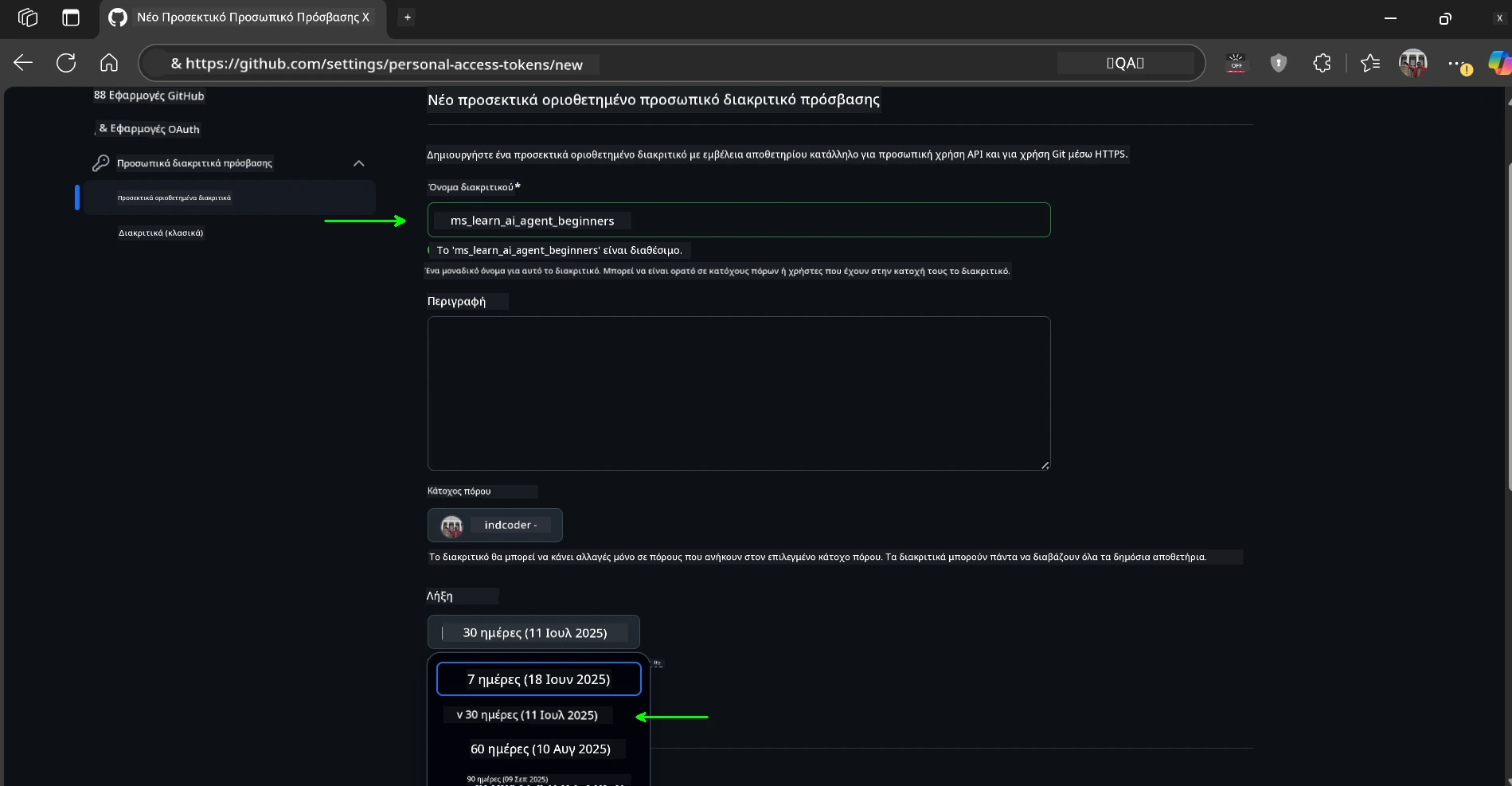Open the expiration dropdown showing 30 days
Image resolution: width=1512 pixels, height=786 pixels.
tap(533, 632)
